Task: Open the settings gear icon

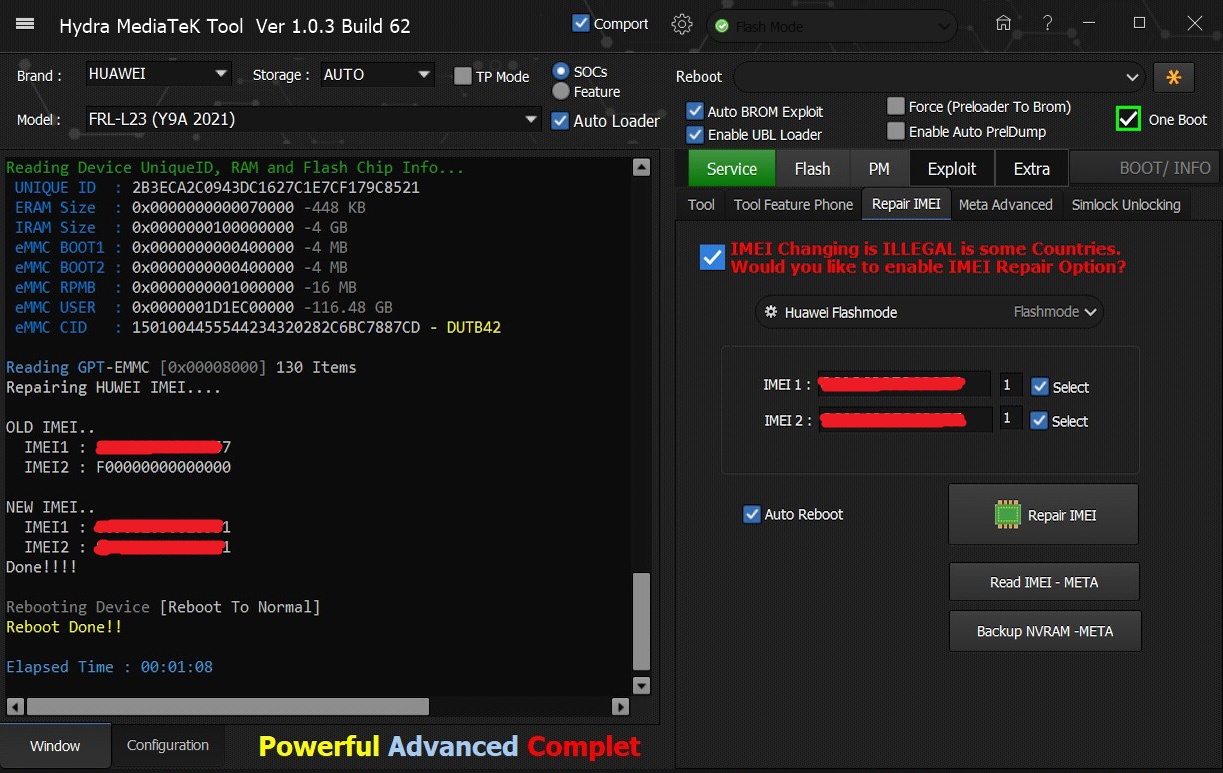Action: (x=682, y=25)
